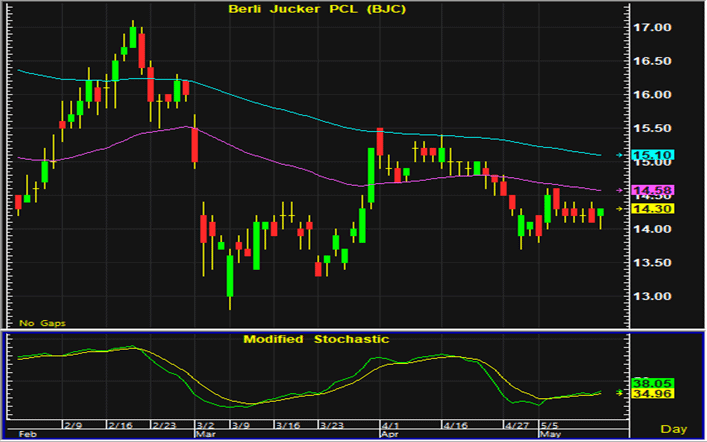Click the 13.00 price axis label
Viewport: 707px width, 442px height.
(x=652, y=296)
